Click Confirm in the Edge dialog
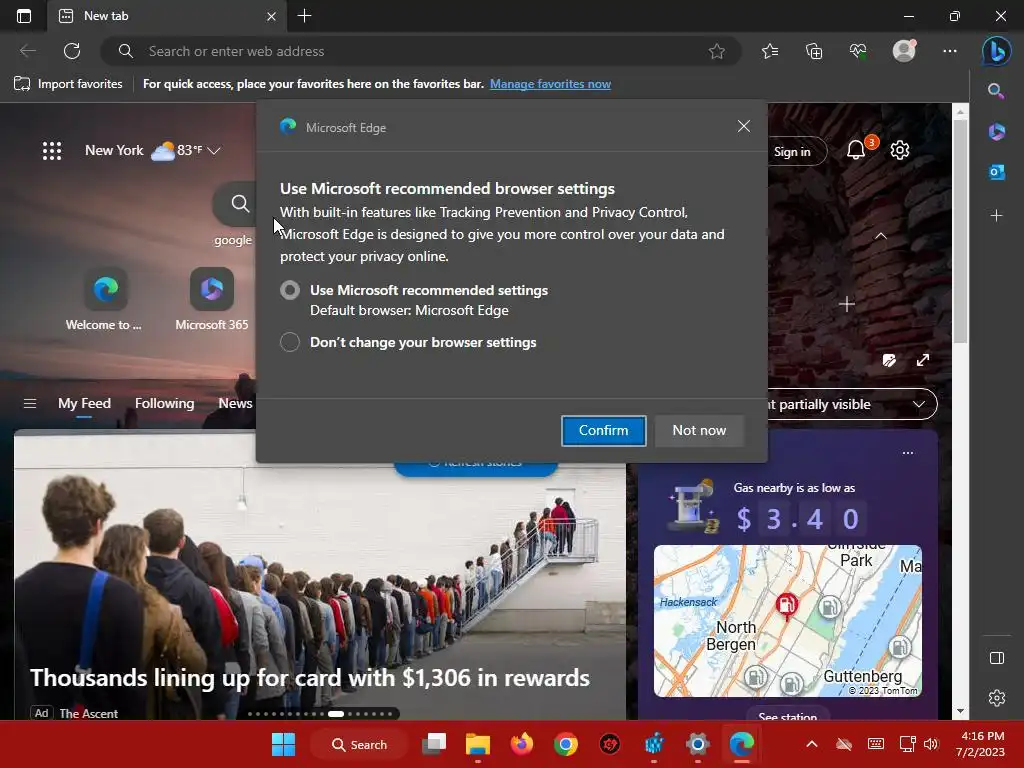 603,430
